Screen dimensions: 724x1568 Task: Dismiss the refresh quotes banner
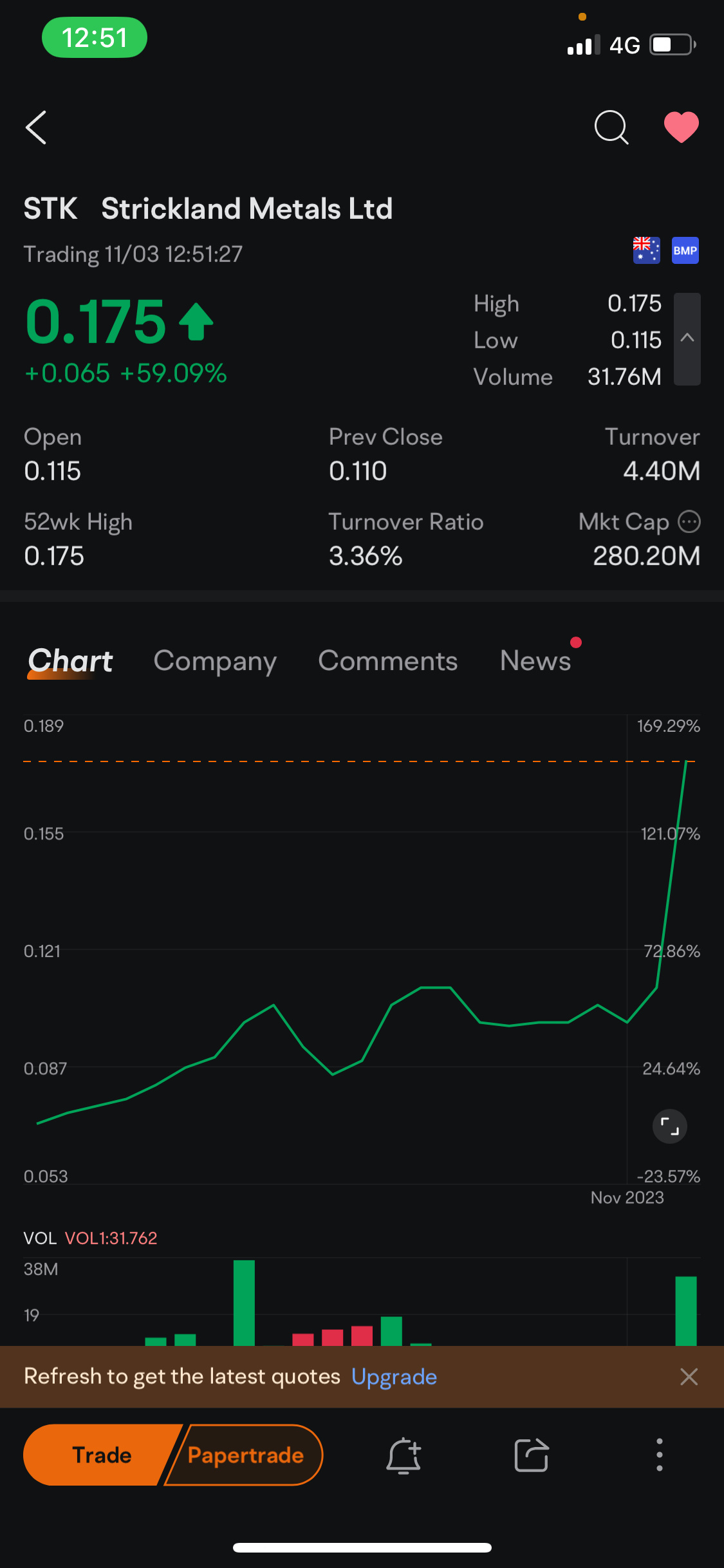(x=689, y=1377)
